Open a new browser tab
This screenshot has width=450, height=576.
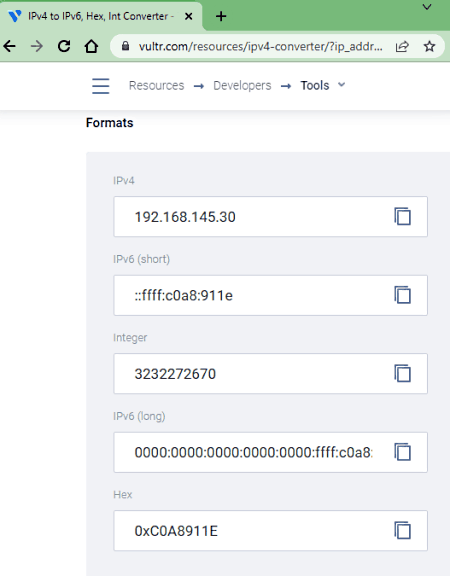(221, 16)
